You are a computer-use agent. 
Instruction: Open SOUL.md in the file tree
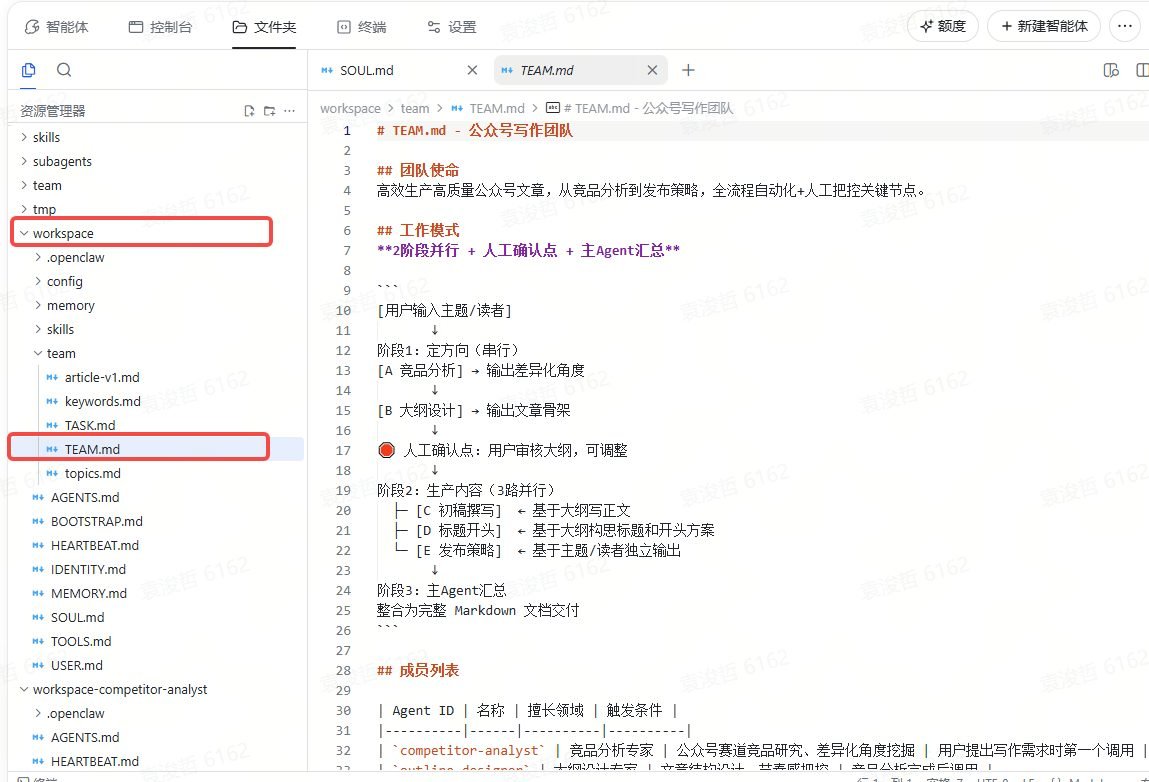[x=78, y=618]
